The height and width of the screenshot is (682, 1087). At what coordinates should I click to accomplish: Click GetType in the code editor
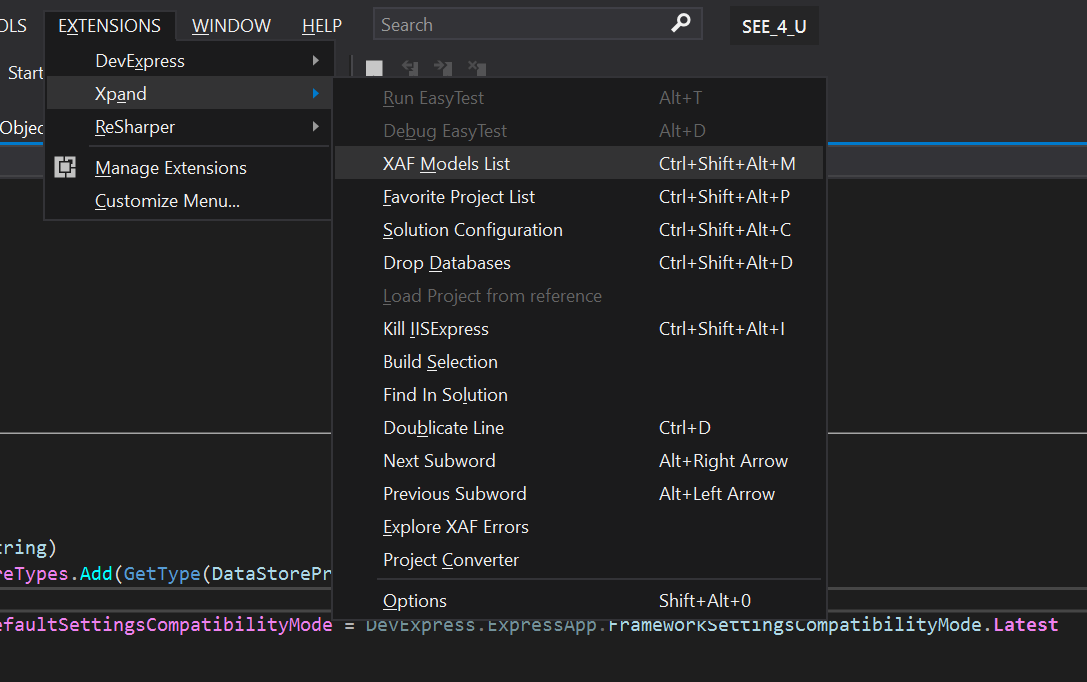click(162, 574)
